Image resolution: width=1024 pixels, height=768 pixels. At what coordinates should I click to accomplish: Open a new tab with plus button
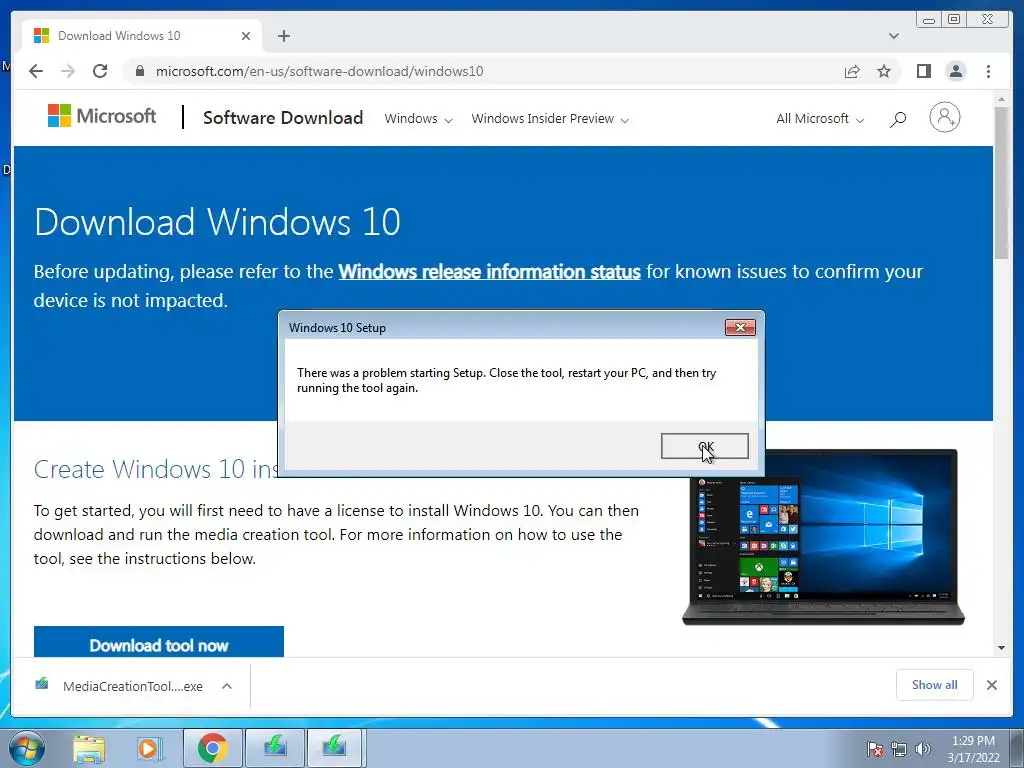(x=283, y=36)
